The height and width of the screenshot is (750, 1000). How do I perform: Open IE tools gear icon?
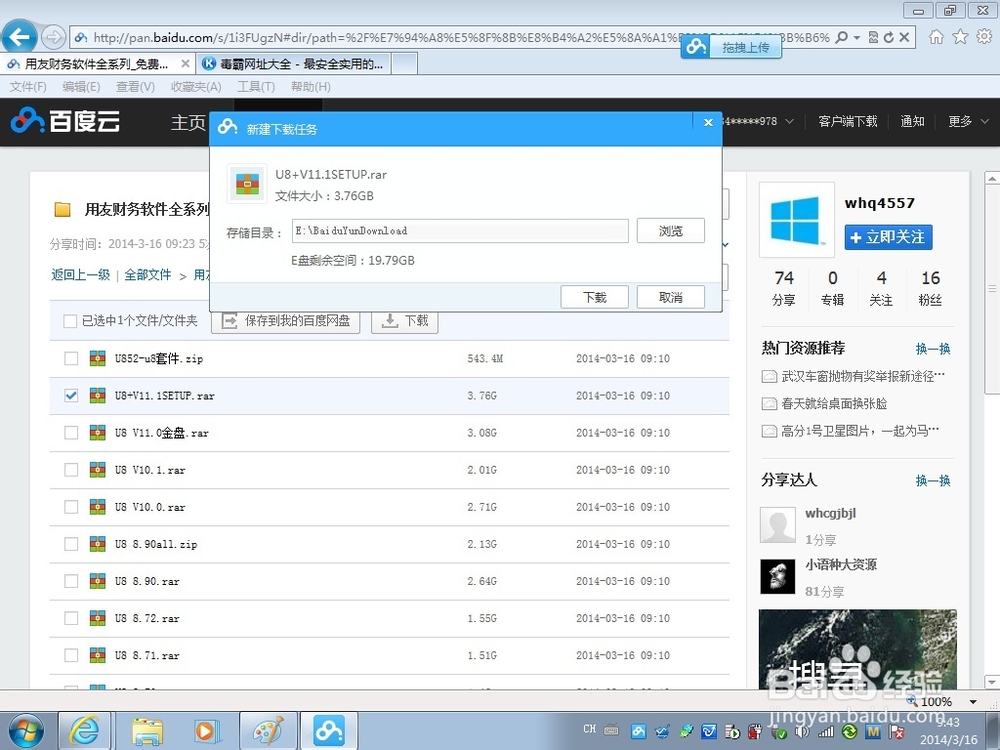[984, 37]
